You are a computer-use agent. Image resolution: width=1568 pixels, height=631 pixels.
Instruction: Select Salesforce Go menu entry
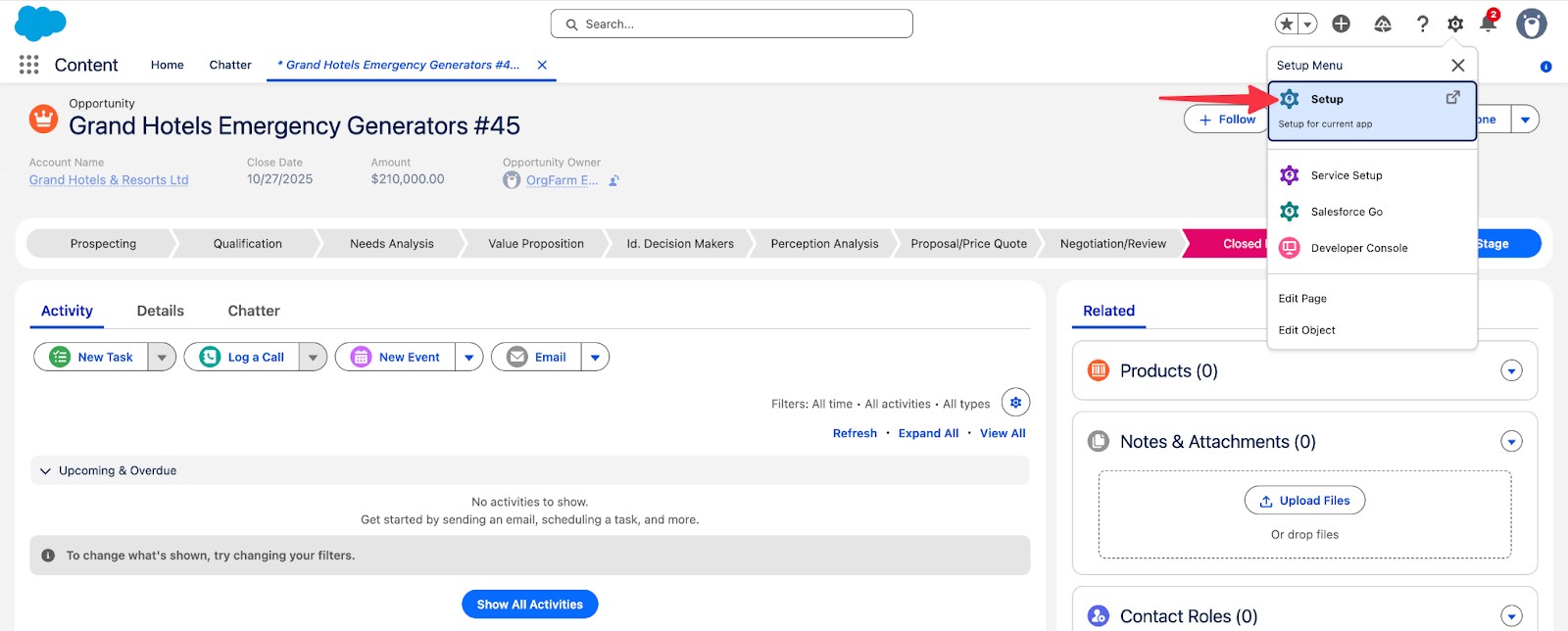(x=1372, y=212)
